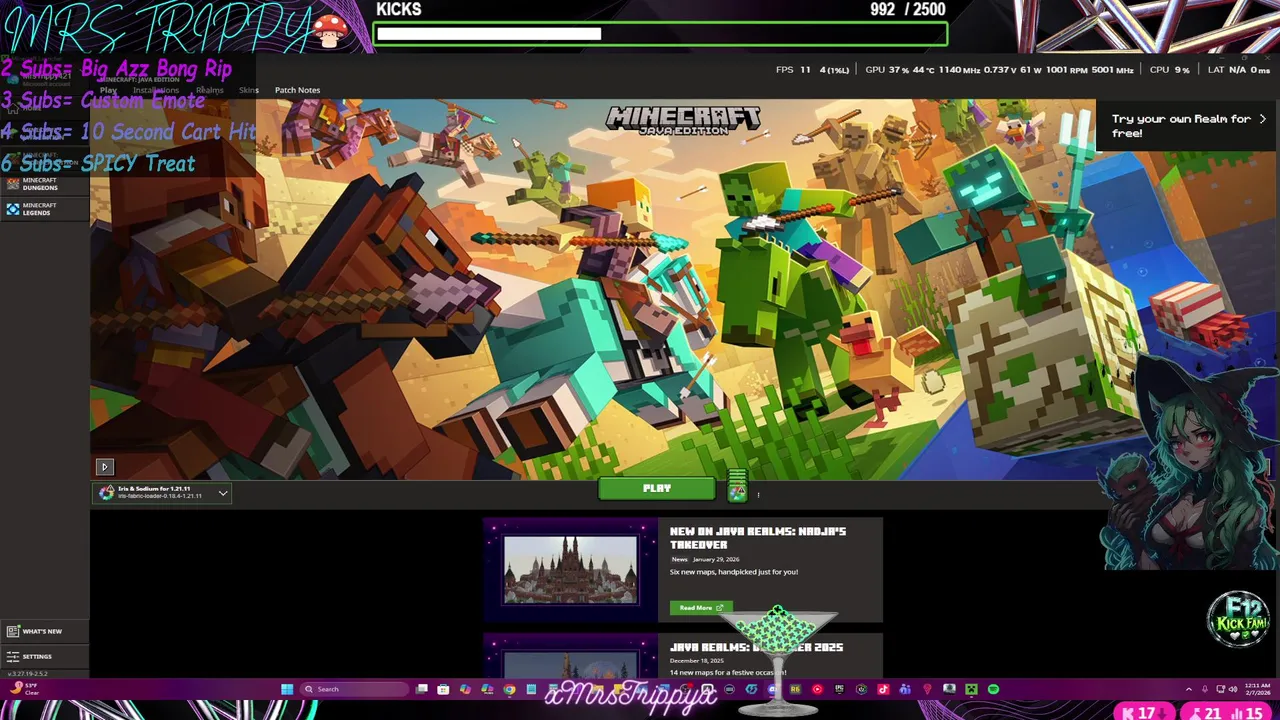
Task: Open the Minecraft Launcher taskbar icon
Action: click(970, 689)
